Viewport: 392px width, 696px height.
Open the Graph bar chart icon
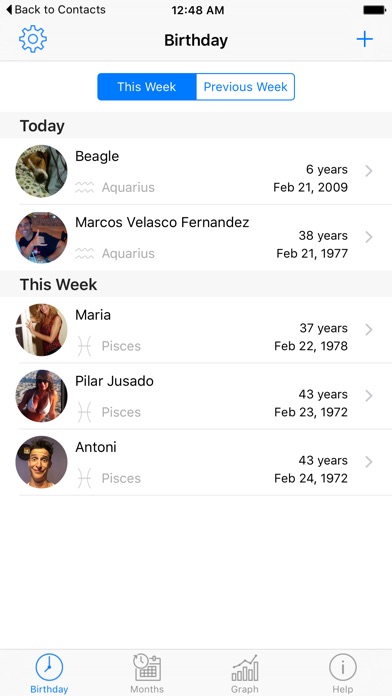(x=245, y=668)
